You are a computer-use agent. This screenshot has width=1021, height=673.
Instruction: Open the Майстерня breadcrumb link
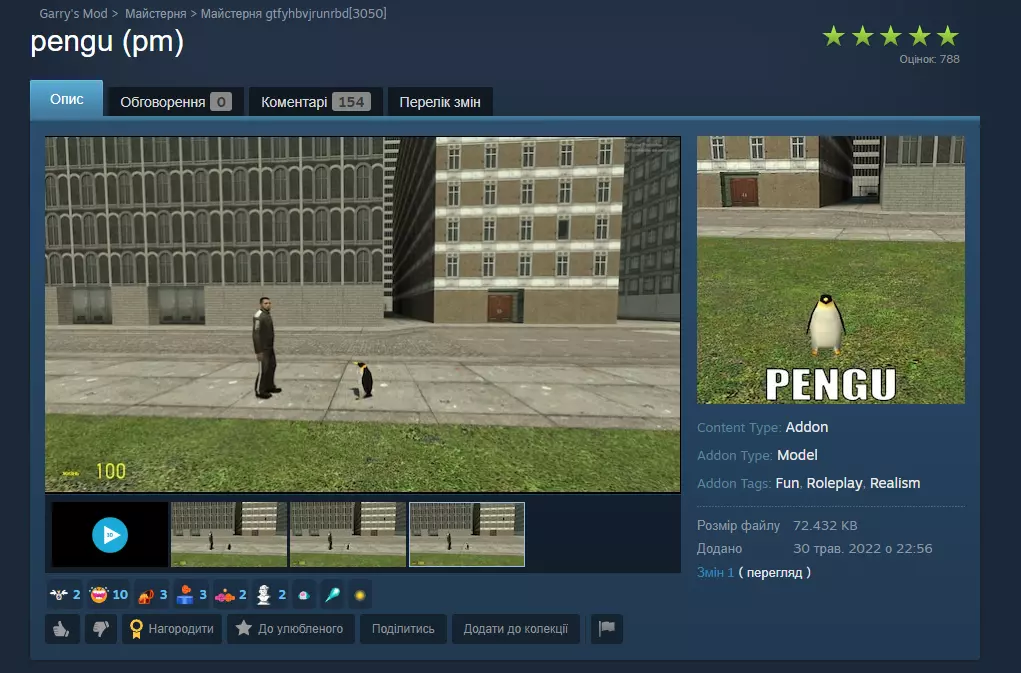pyautogui.click(x=155, y=14)
